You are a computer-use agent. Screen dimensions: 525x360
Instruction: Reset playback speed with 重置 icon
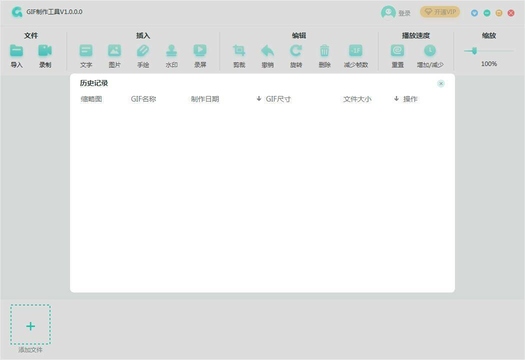click(x=397, y=51)
